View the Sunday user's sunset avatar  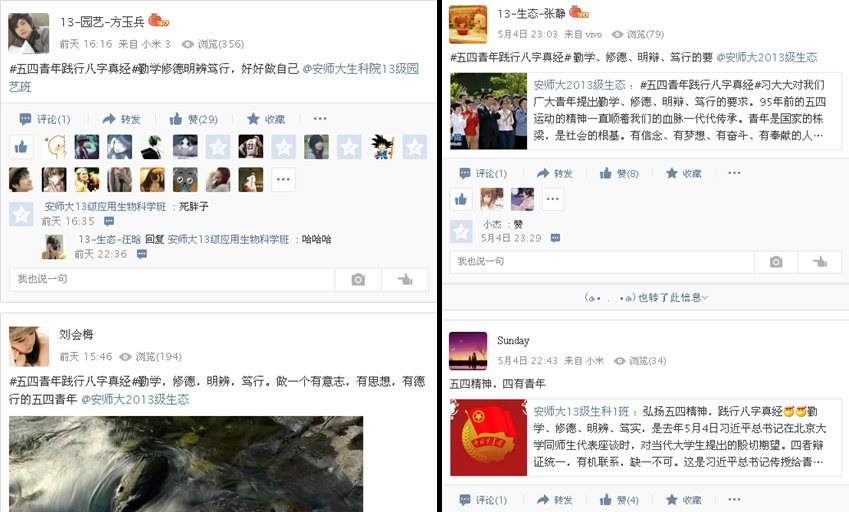[x=468, y=351]
